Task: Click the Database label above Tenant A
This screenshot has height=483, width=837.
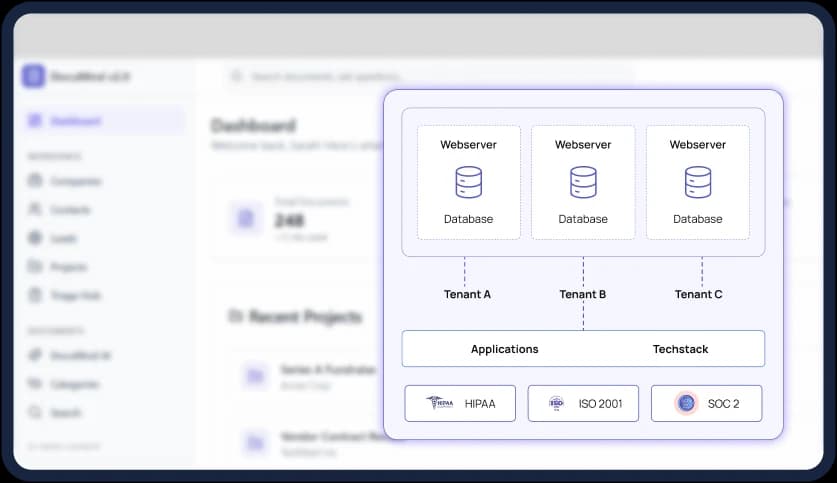Action: tap(469, 219)
